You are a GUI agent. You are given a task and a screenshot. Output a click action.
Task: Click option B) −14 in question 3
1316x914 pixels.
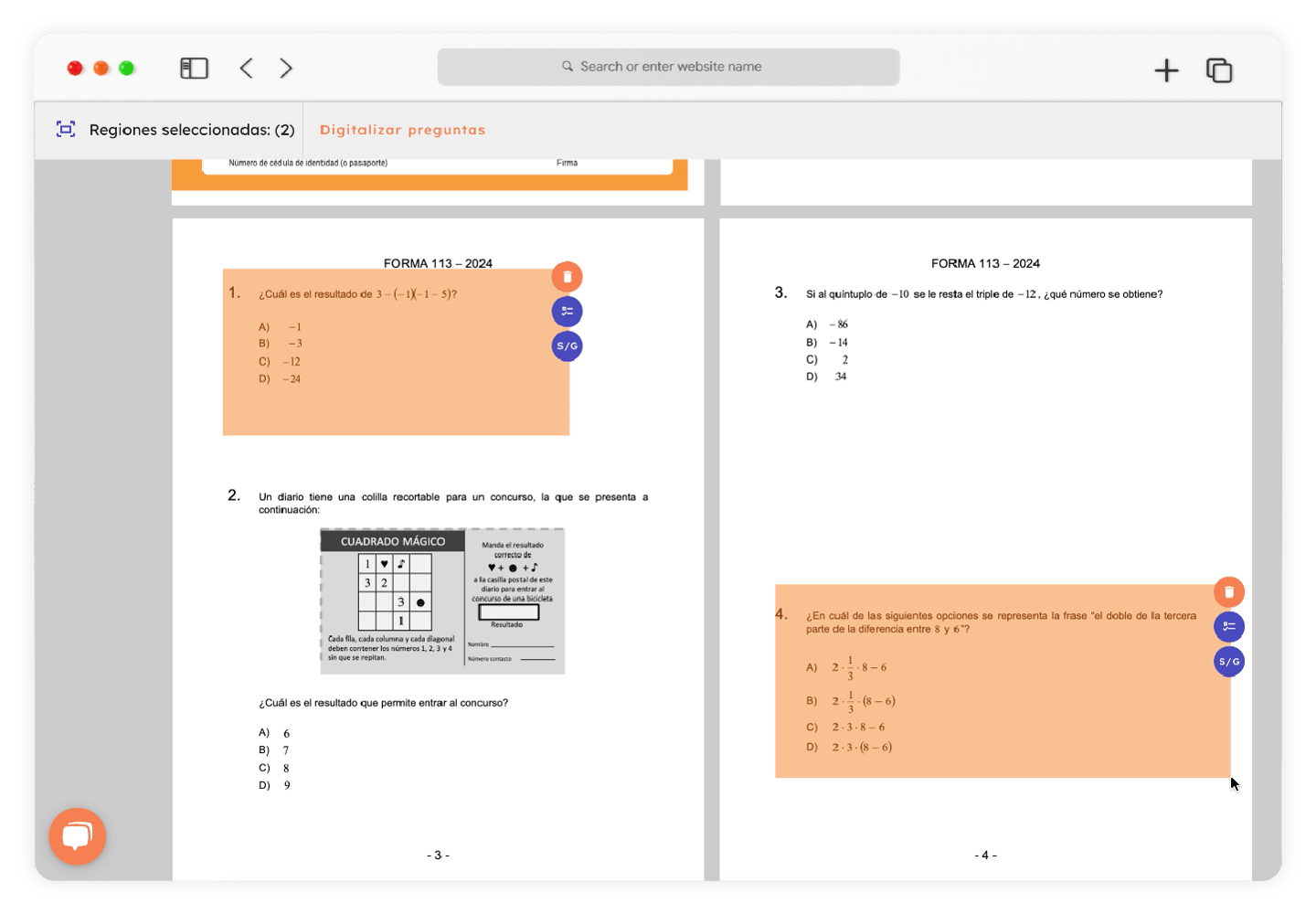click(827, 343)
